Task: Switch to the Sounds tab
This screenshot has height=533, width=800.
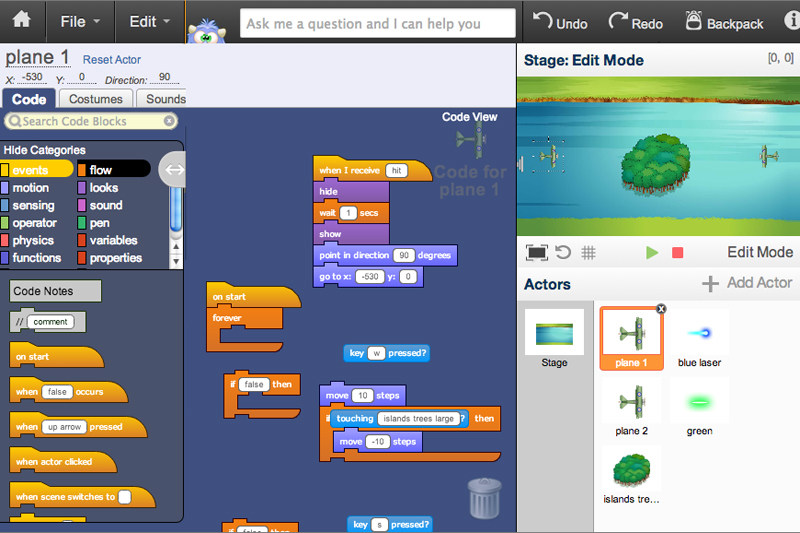Action: point(165,99)
